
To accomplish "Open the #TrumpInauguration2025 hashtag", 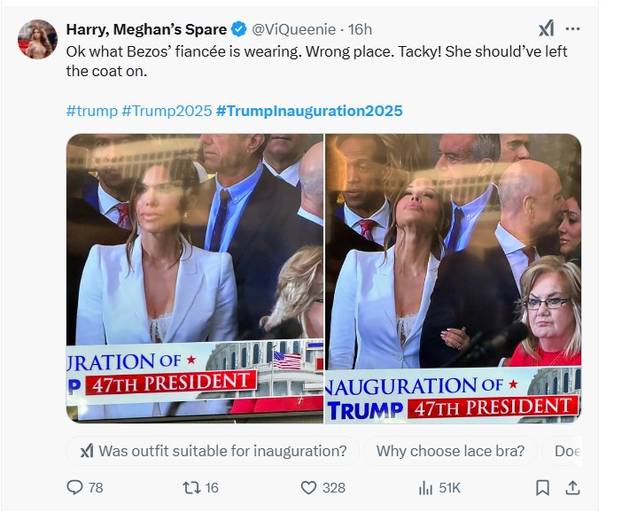I will point(309,111).
